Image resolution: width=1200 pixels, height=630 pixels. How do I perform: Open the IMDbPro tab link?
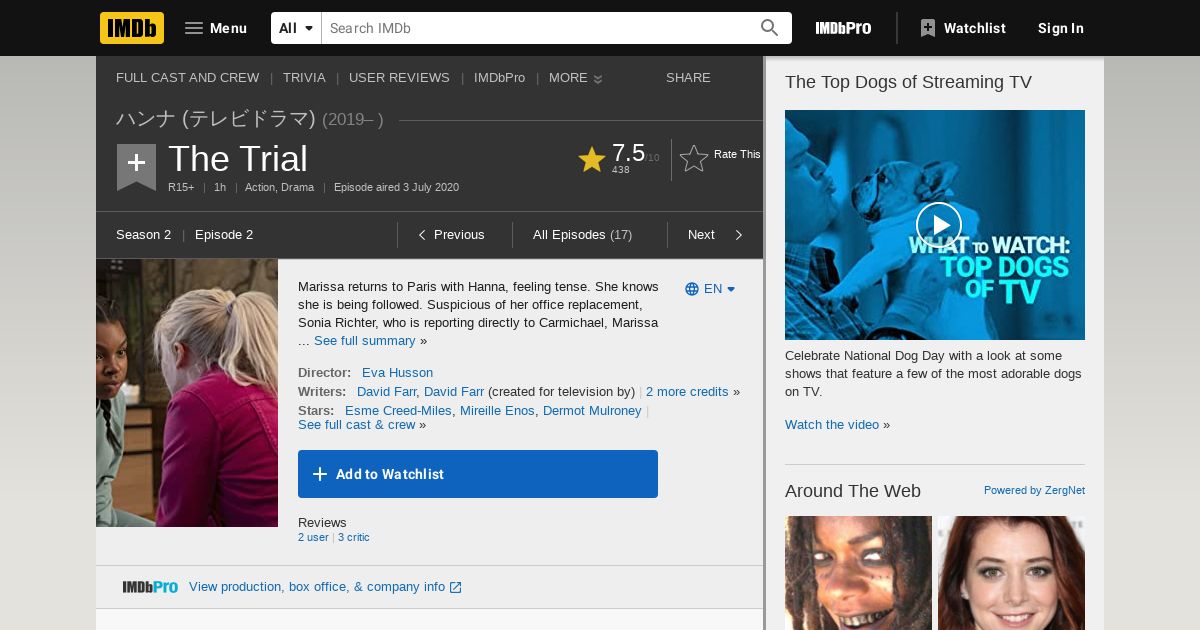(x=499, y=77)
